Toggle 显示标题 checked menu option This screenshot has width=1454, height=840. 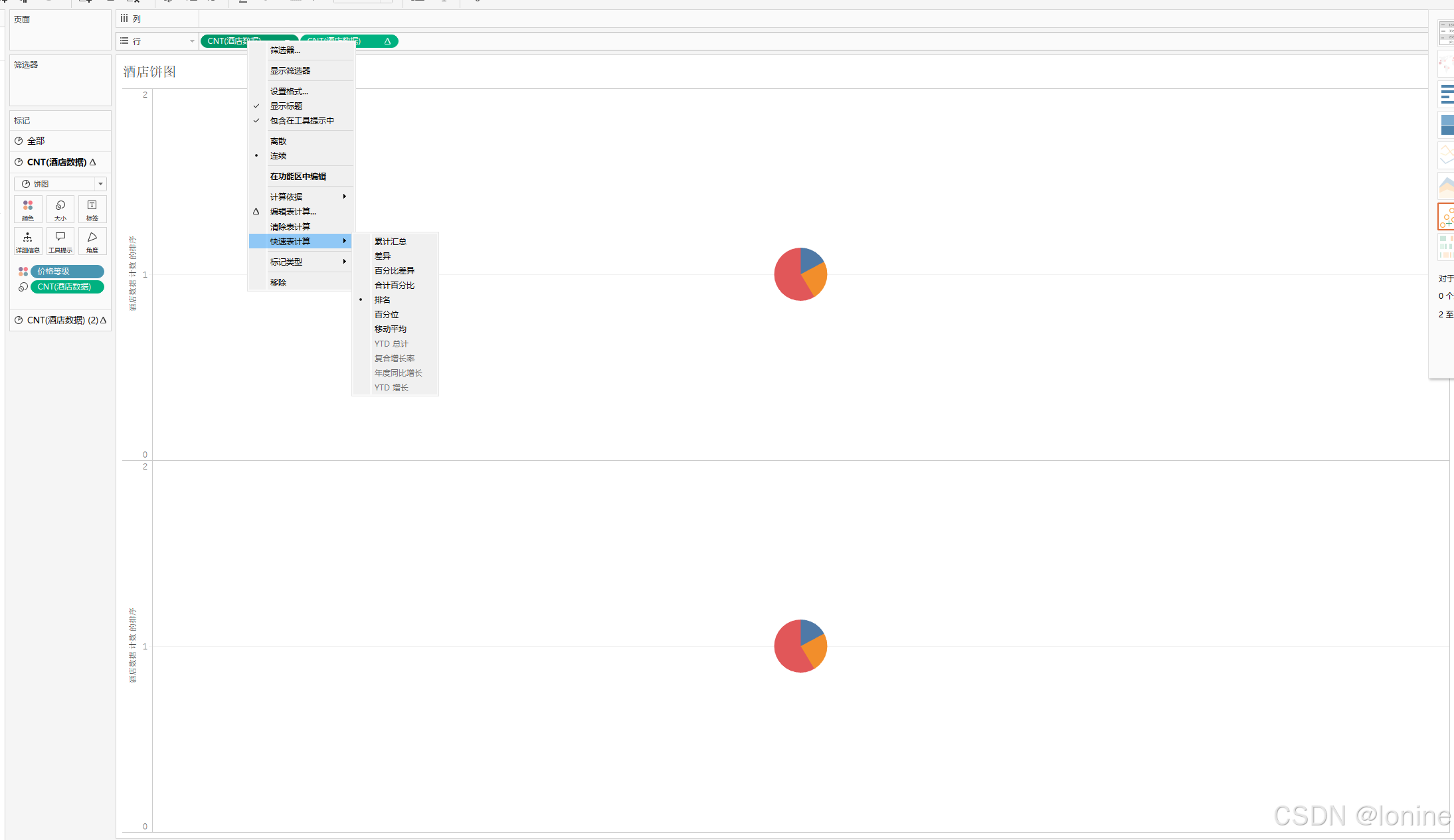pyautogui.click(x=286, y=106)
